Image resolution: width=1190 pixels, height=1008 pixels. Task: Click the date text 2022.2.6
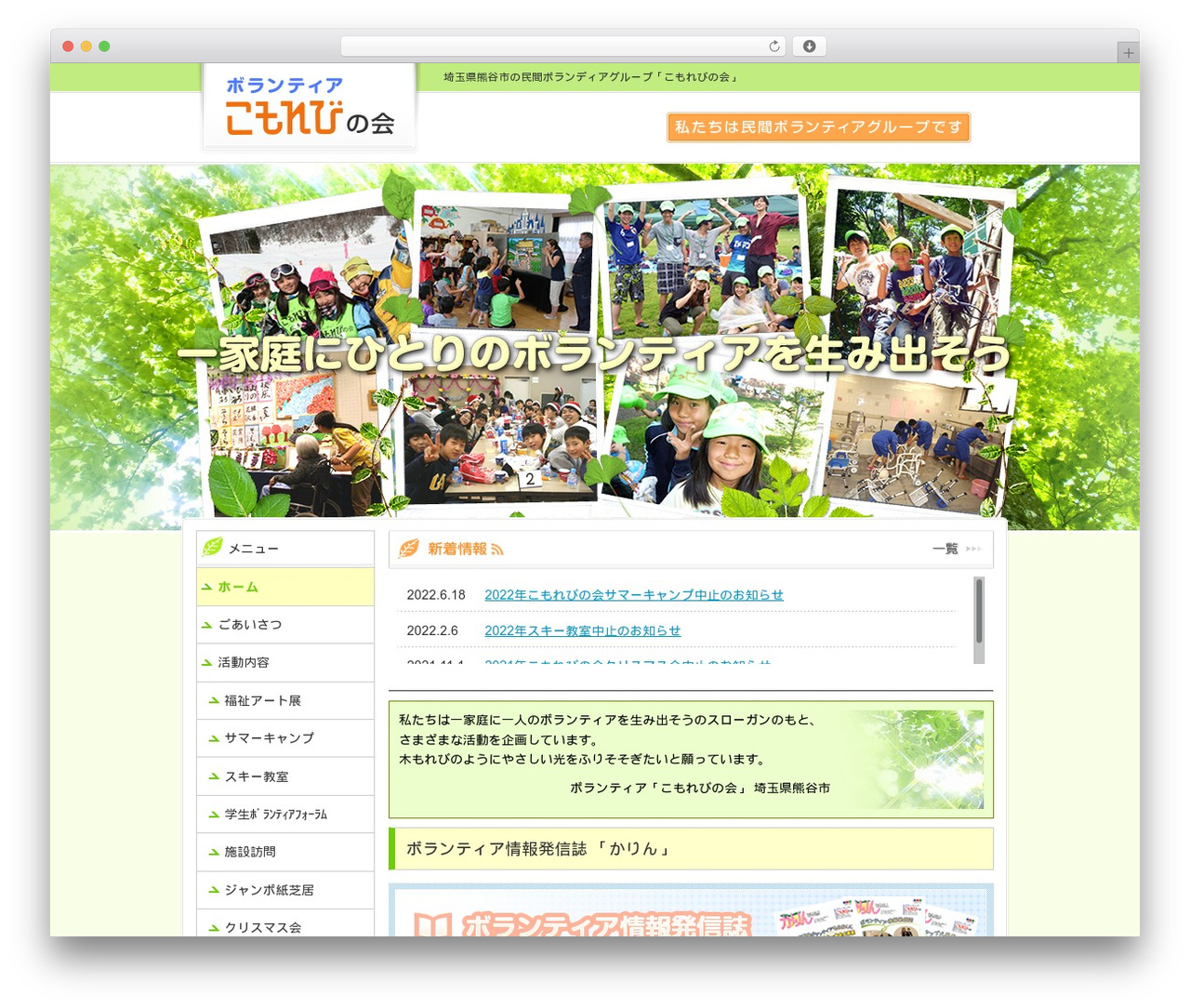point(432,631)
